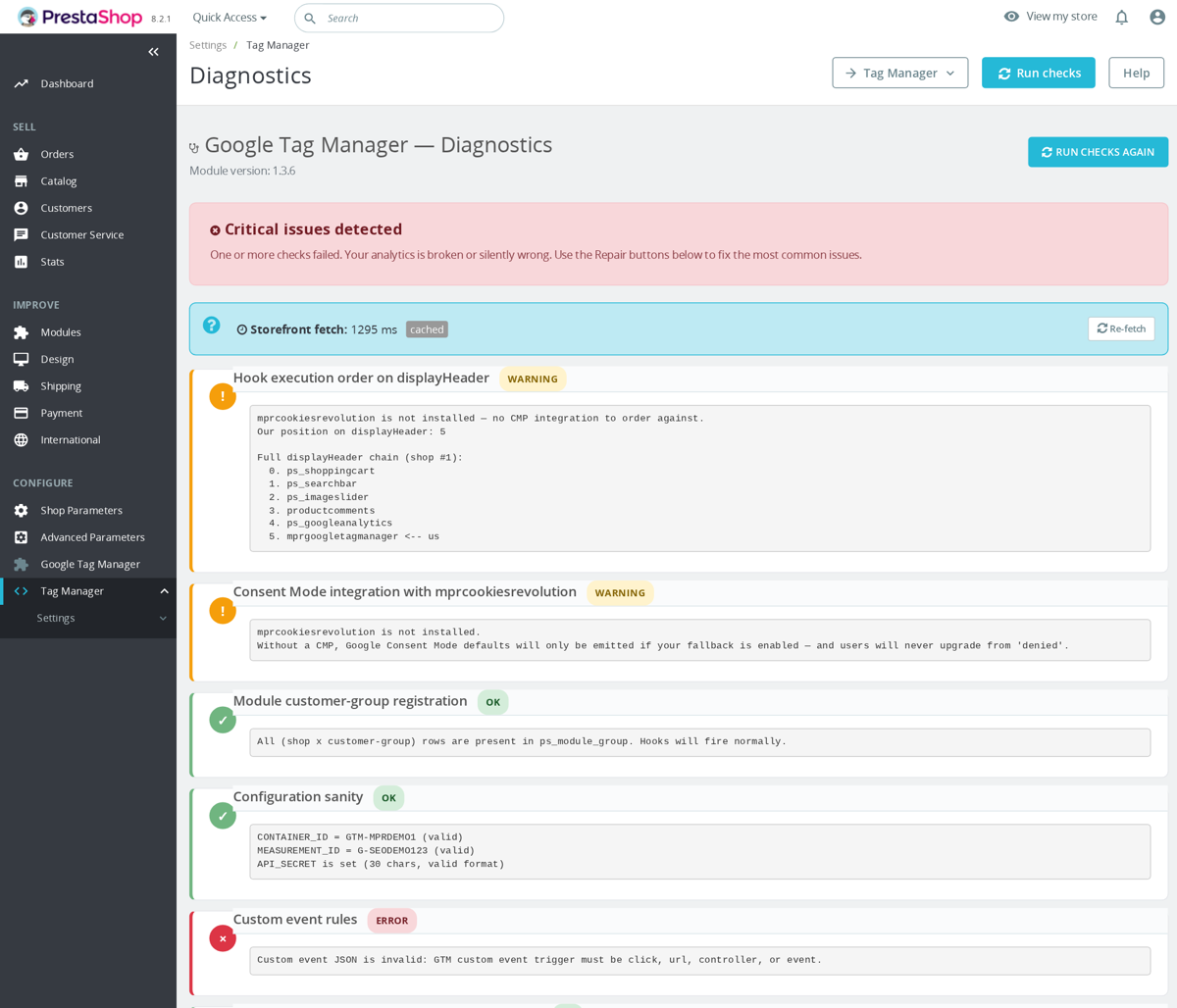This screenshot has width=1177, height=1008.
Task: Click the eye icon beside View my store
Action: (x=1011, y=17)
